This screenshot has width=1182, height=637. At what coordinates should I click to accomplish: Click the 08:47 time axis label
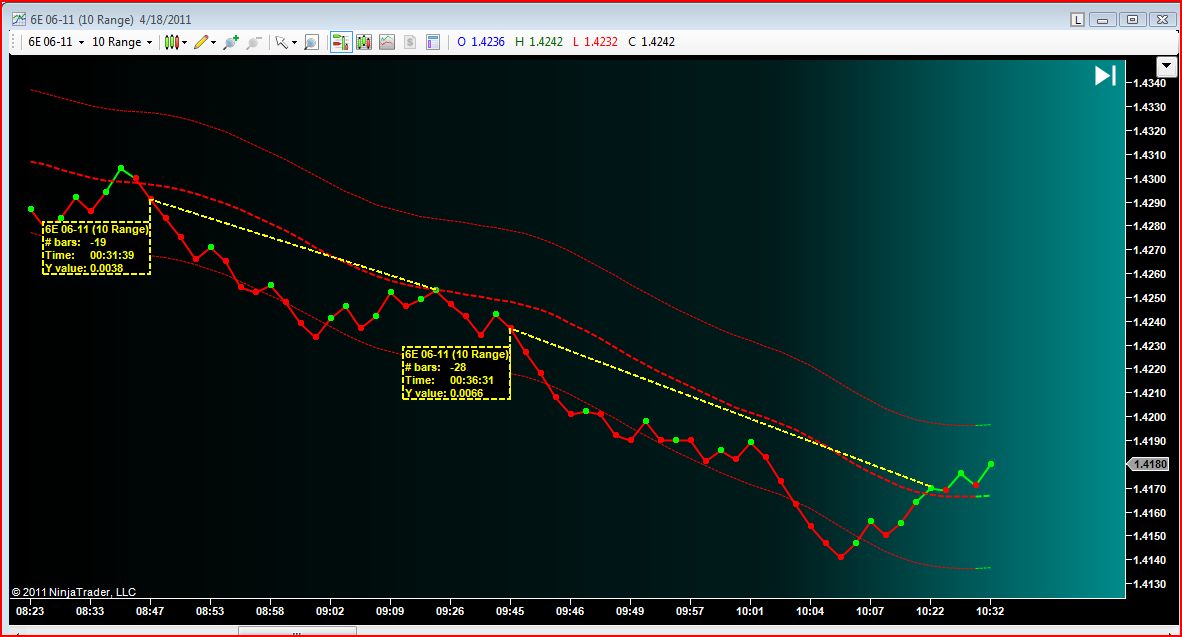(150, 611)
